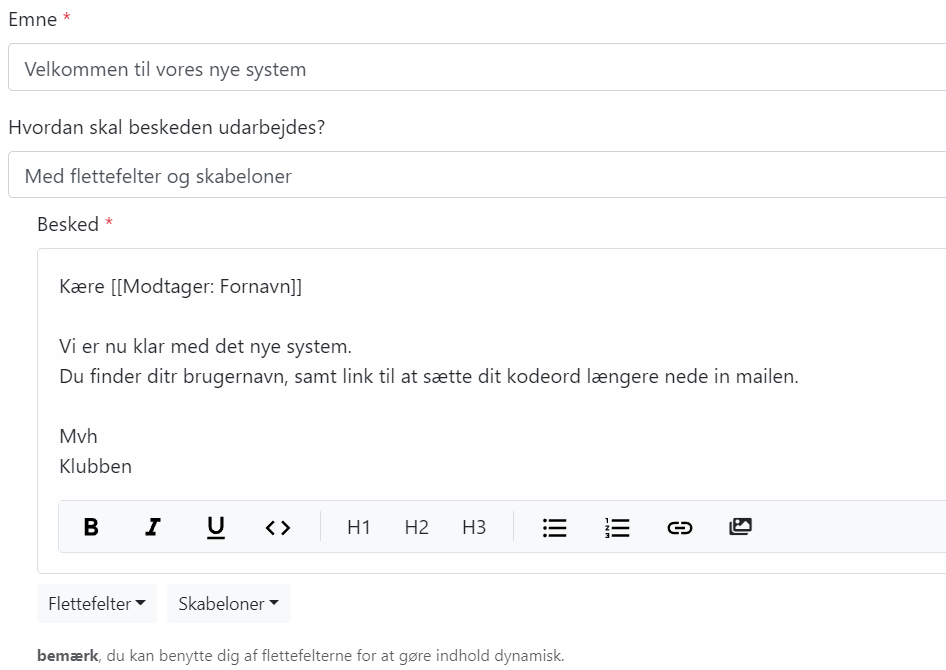Click the 'Du finder ditr brugernavn' sentence
The image size is (946, 670).
coord(428,376)
